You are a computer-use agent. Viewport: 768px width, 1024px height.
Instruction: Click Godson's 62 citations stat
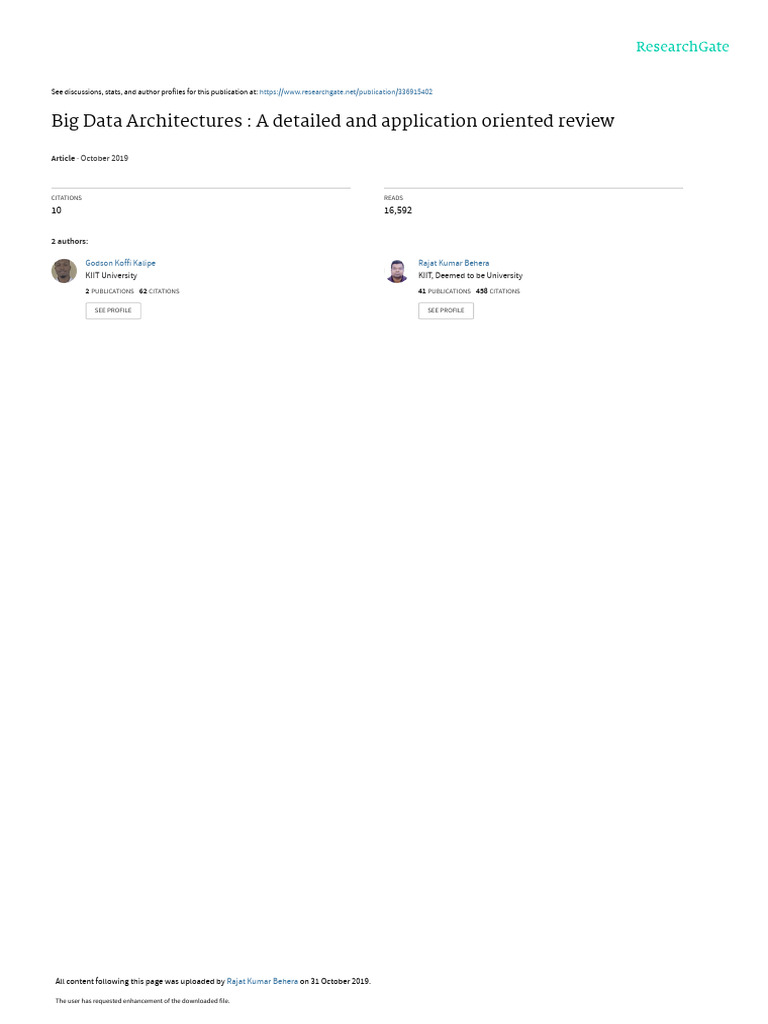coord(159,291)
